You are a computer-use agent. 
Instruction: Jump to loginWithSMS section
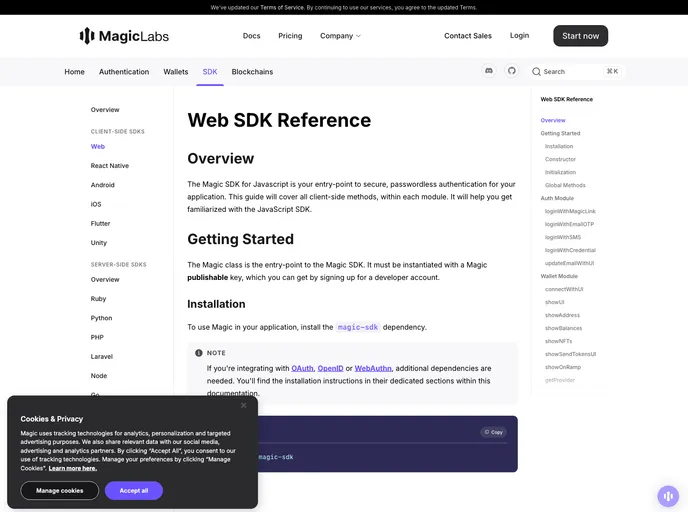click(x=563, y=237)
